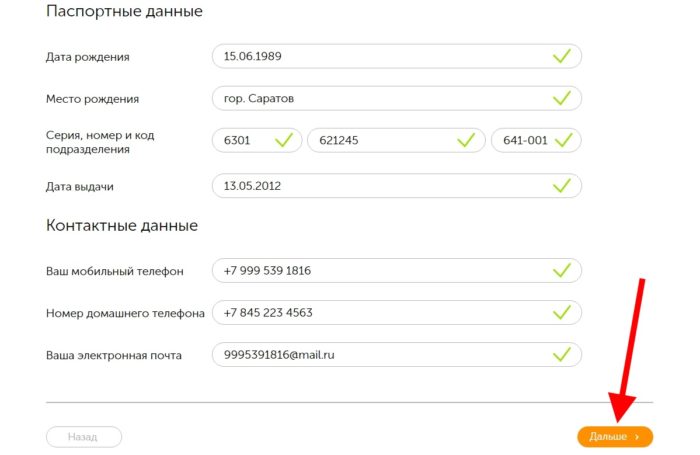Click the checkmark in home phone field
Screen dimensions: 700x455
click(562, 313)
